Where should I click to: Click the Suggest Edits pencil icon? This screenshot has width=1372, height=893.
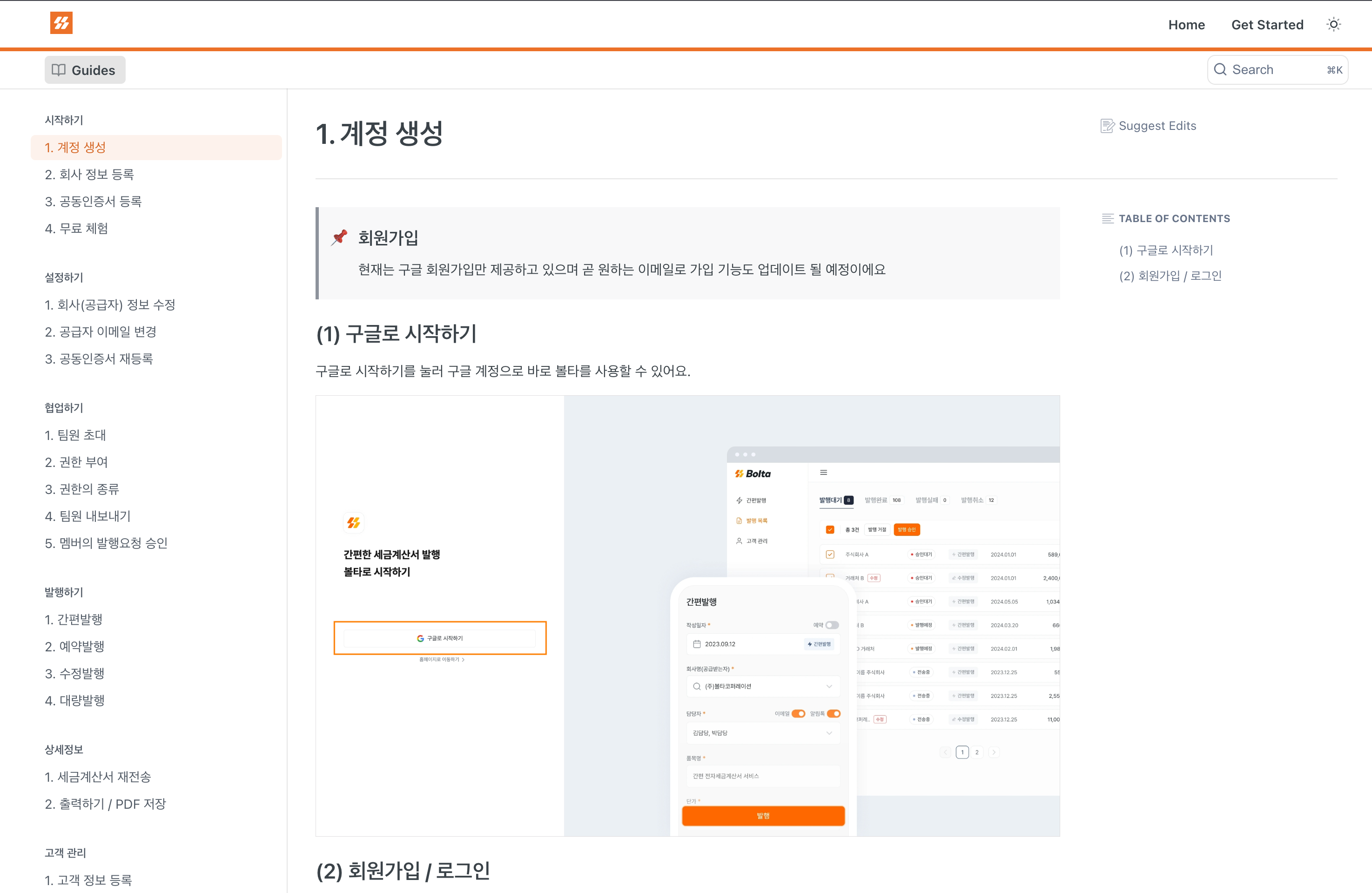(1107, 126)
